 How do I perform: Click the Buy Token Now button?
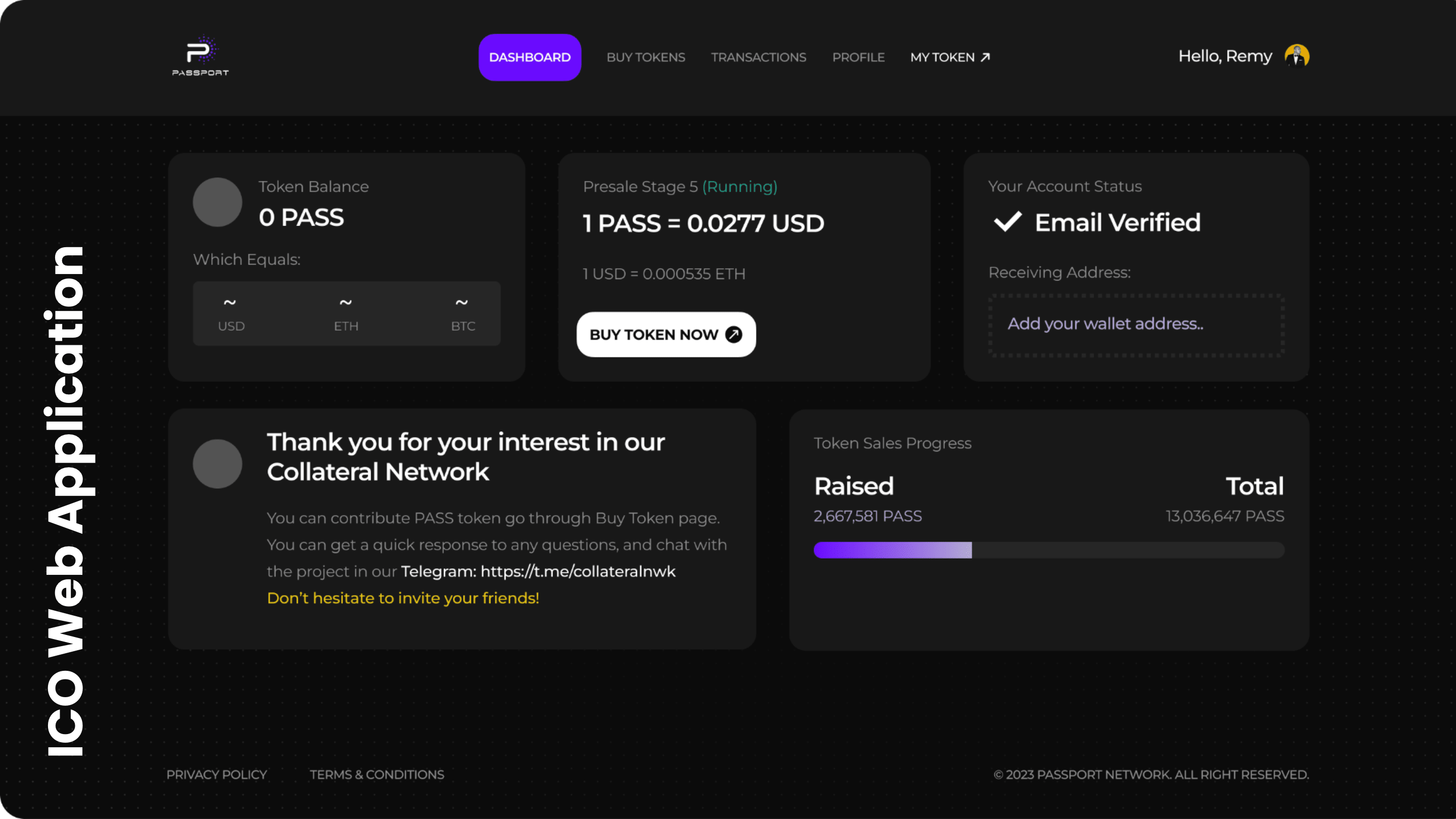click(666, 335)
